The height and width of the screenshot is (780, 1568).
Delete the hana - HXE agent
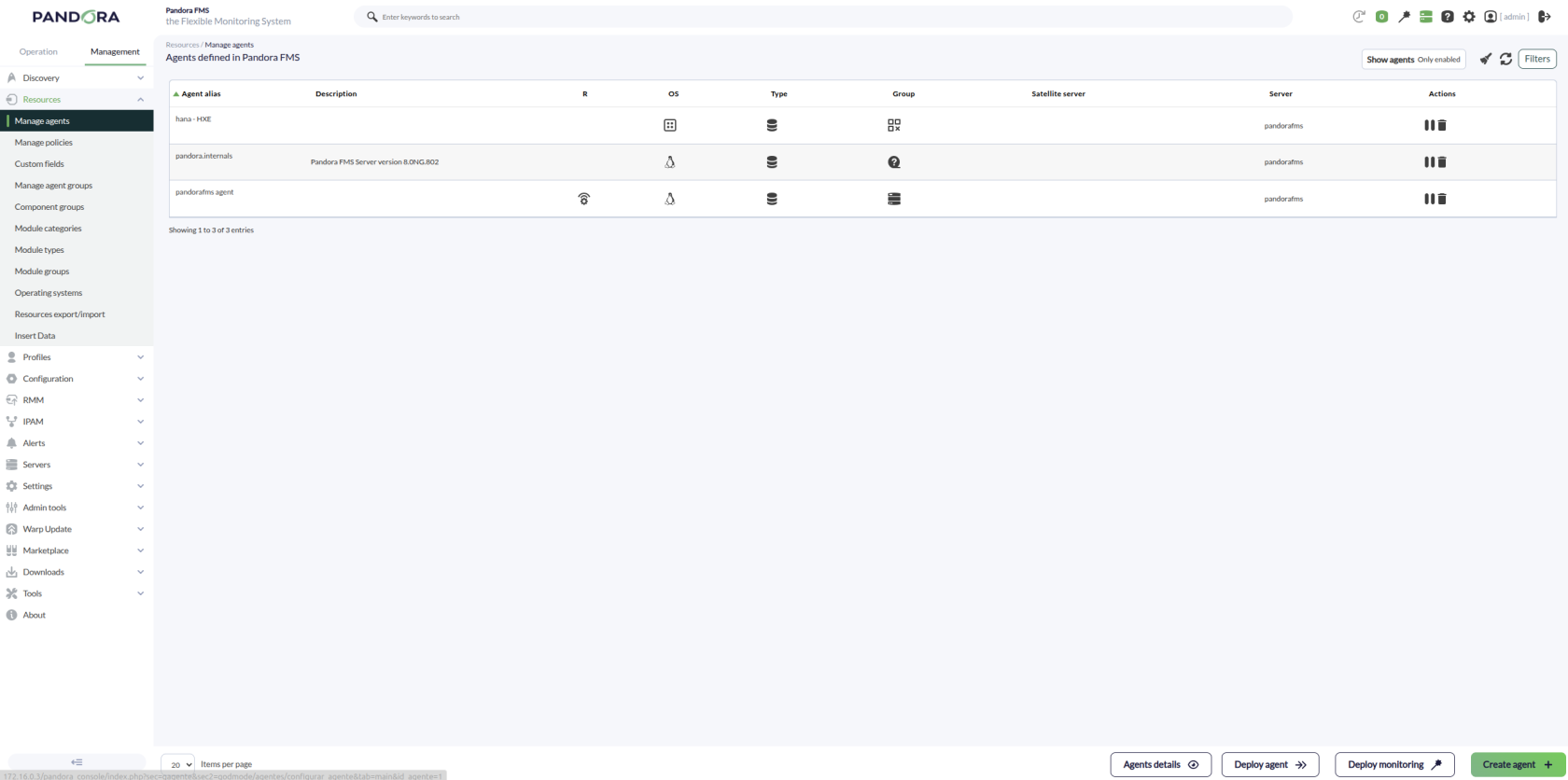[1442, 125]
